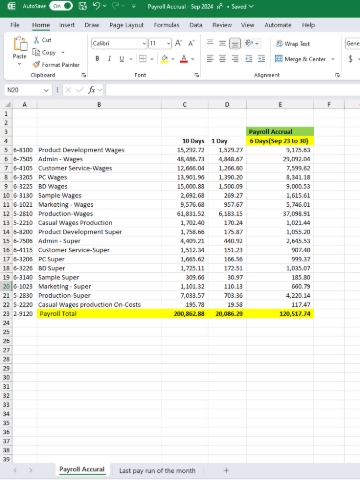Open the Undo history dropdown arrow
The image size is (360, 480).
tap(105, 6)
